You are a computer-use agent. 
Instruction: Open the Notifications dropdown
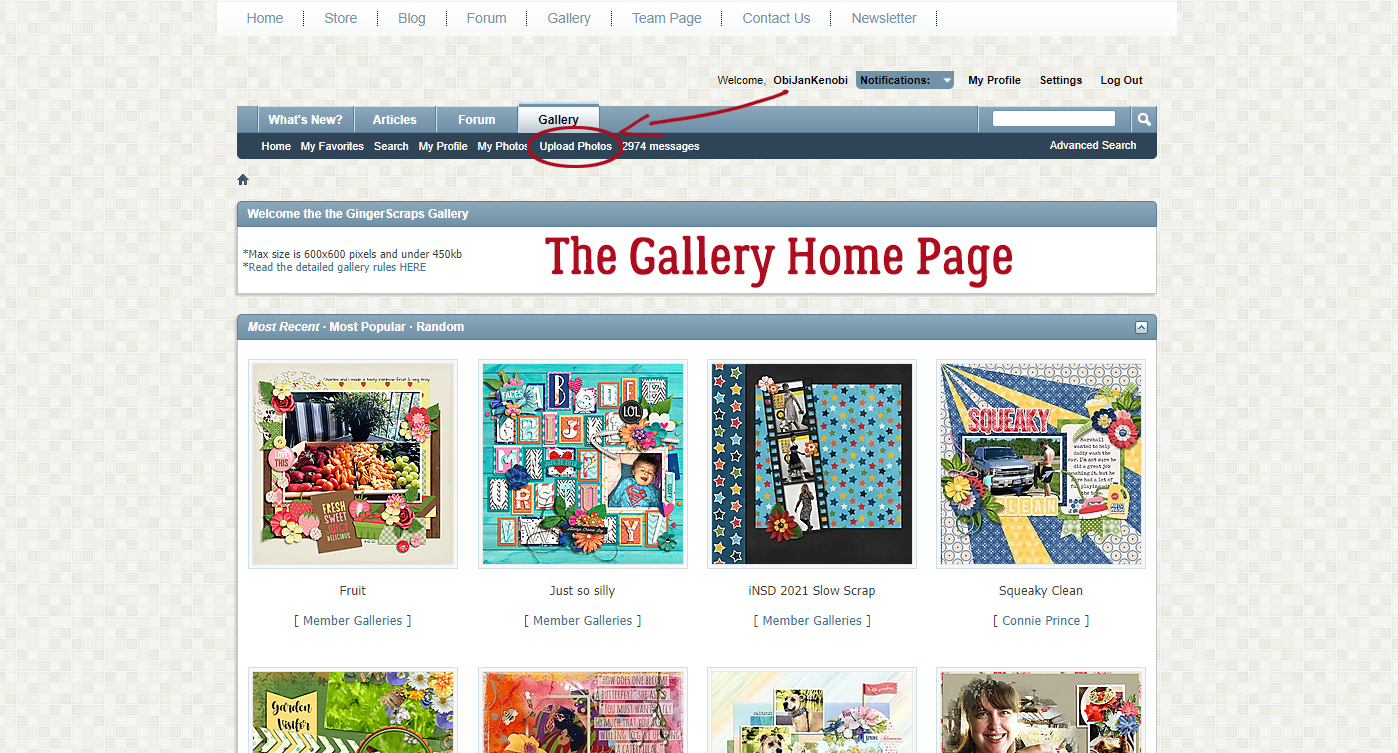[x=904, y=80]
